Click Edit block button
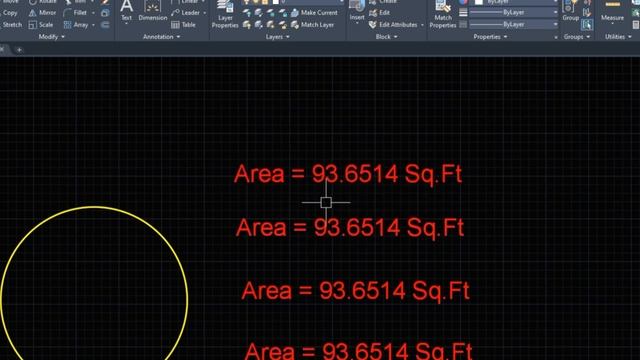The width and height of the screenshot is (640, 360). pos(379,13)
